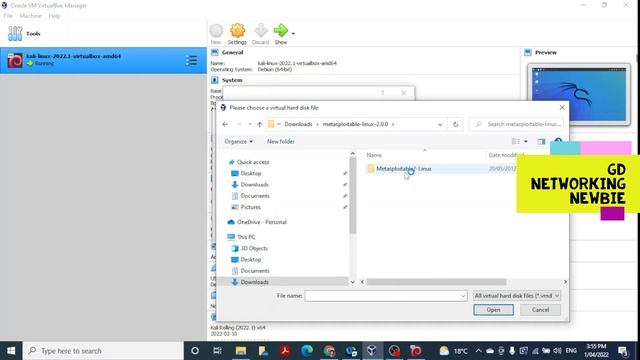Click the New folder button
The image size is (640, 360).
(281, 142)
